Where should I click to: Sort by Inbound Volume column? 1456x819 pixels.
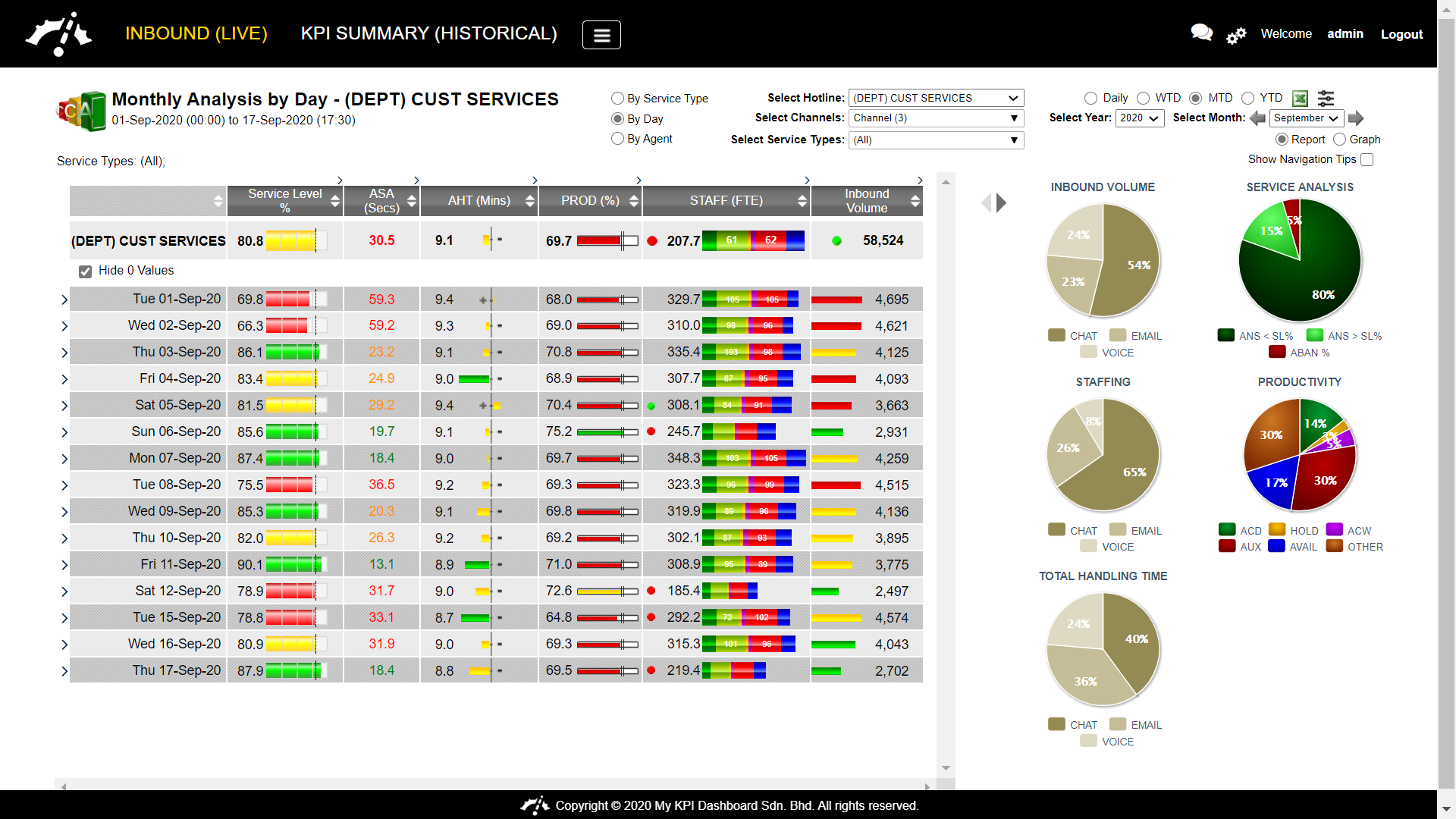tap(915, 201)
